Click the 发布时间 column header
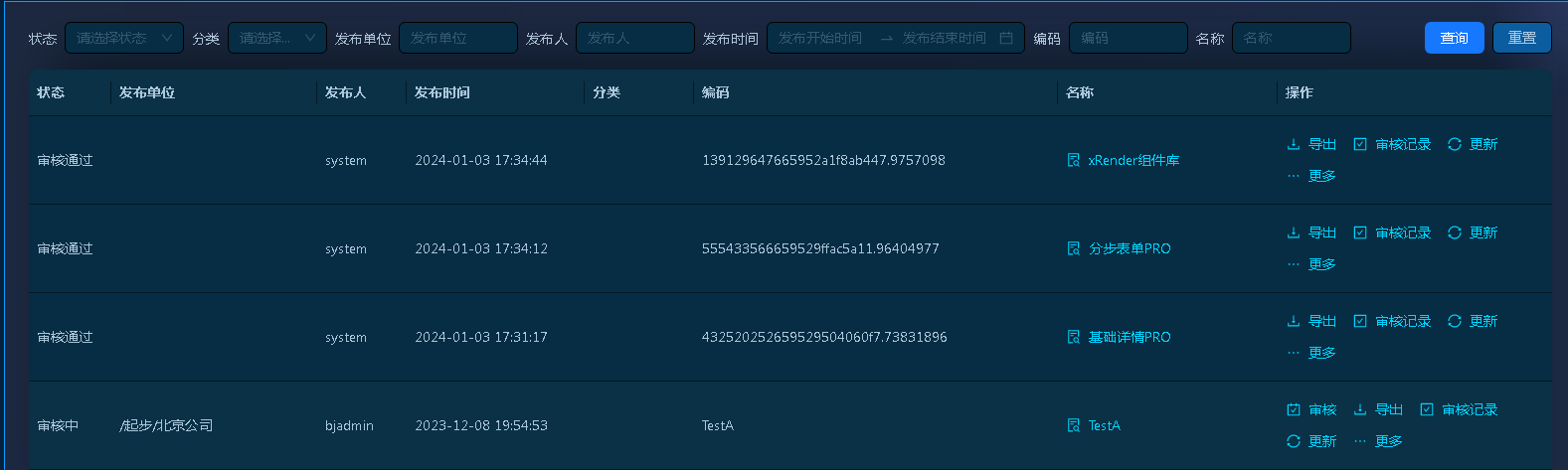Viewport: 1568px width, 470px height. point(442,92)
